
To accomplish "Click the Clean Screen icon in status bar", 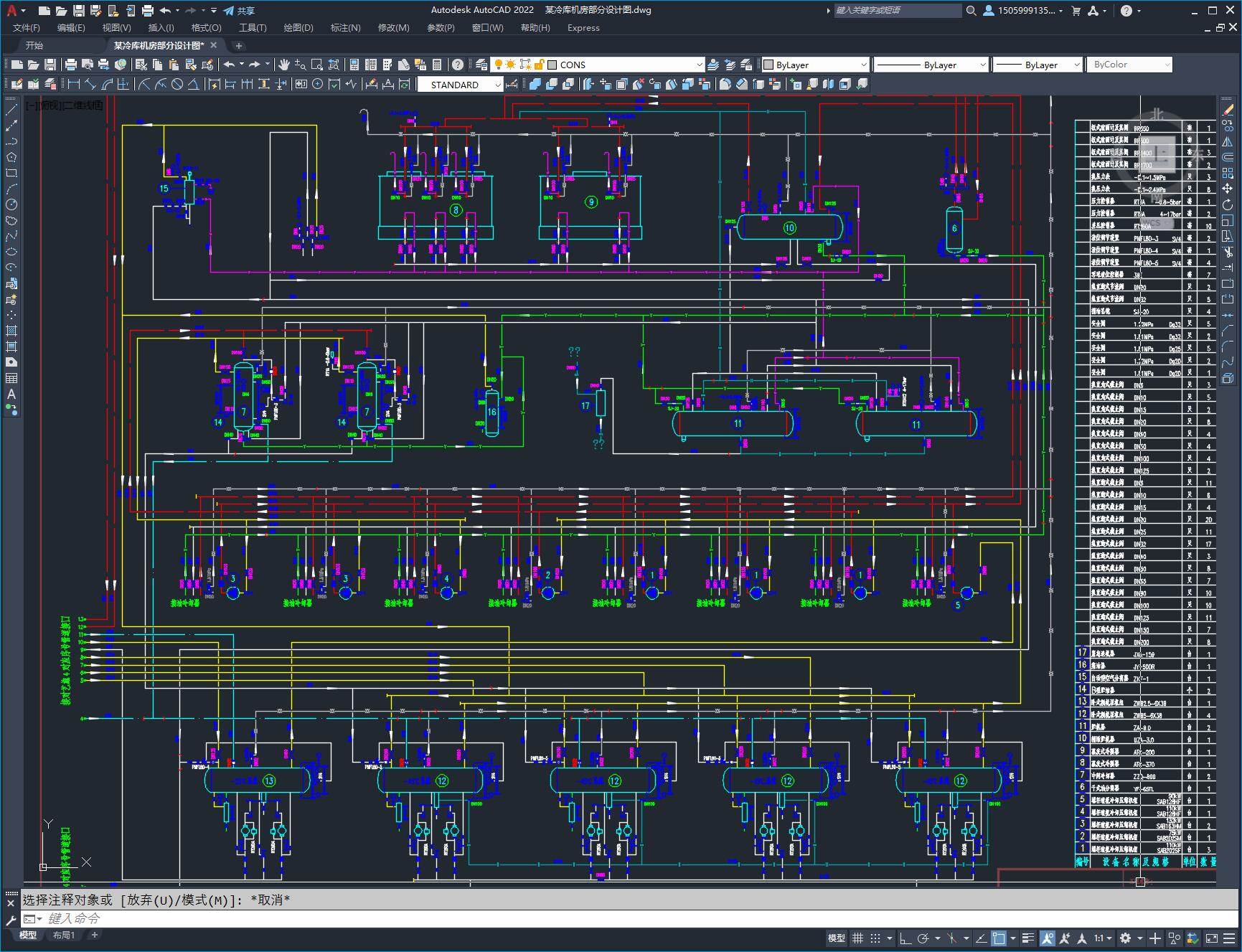I will click(x=1212, y=938).
